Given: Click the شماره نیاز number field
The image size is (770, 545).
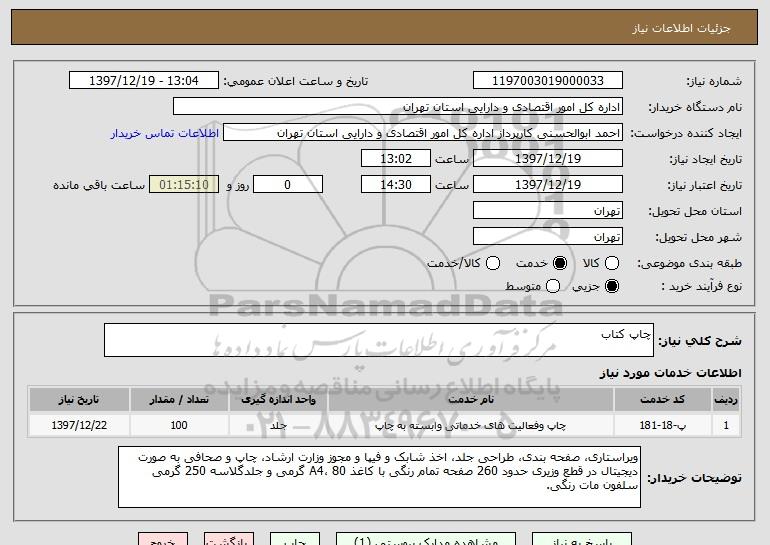Looking at the screenshot, I should [548, 81].
